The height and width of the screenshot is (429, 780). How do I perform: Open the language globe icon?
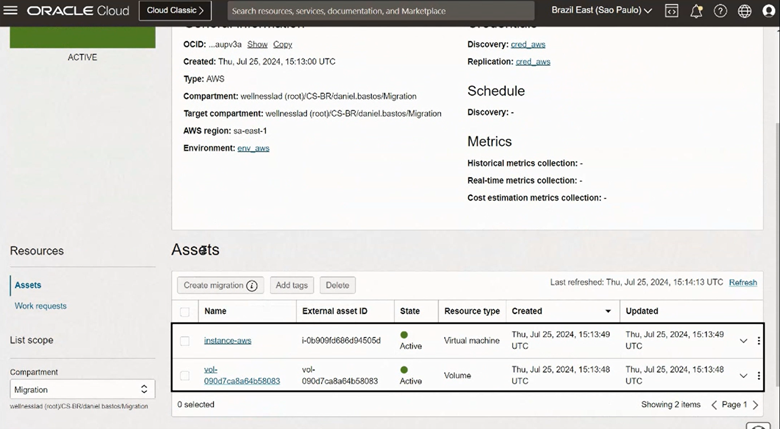[x=744, y=11]
